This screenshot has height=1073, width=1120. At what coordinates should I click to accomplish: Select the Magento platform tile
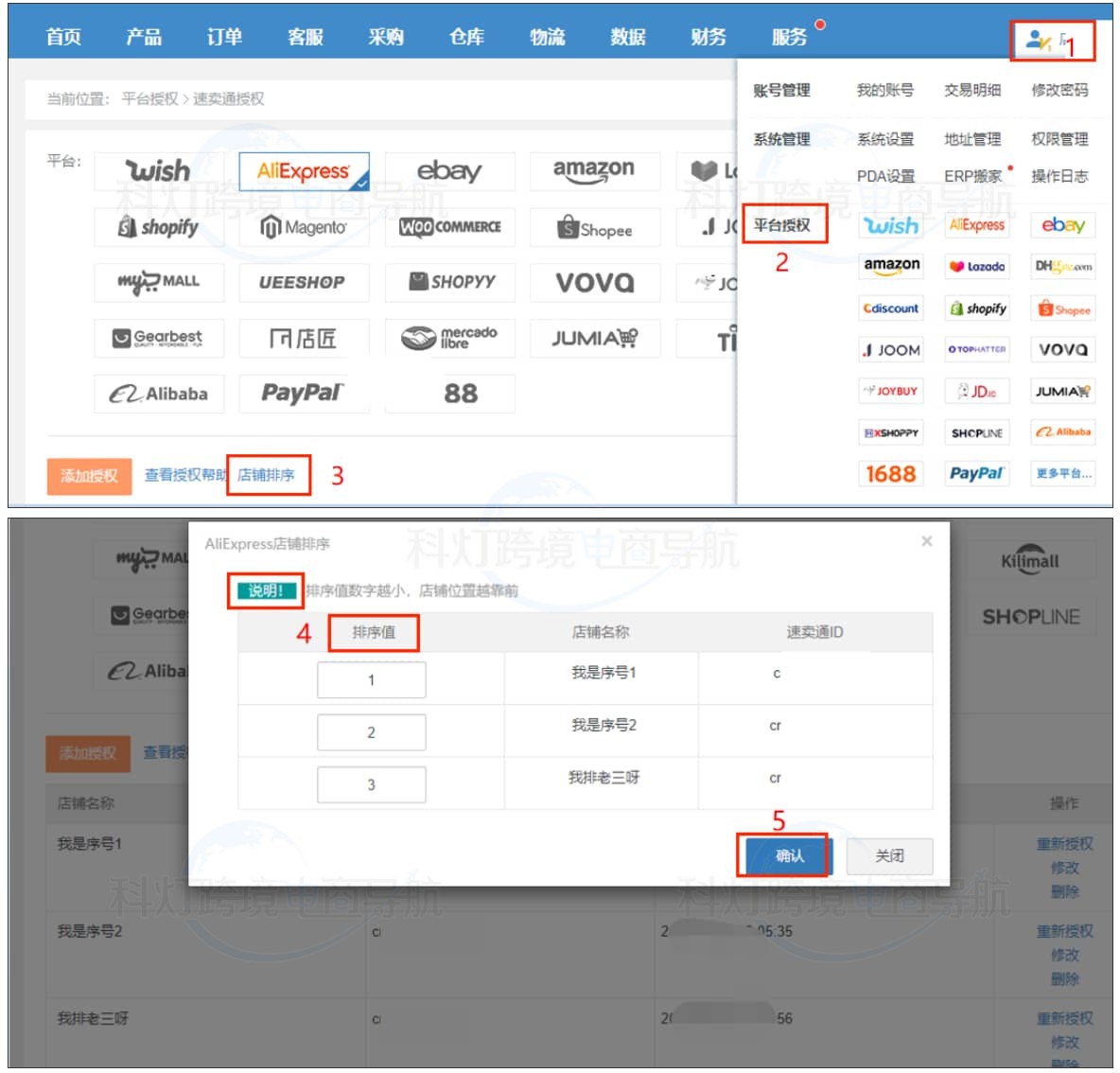pos(304,227)
